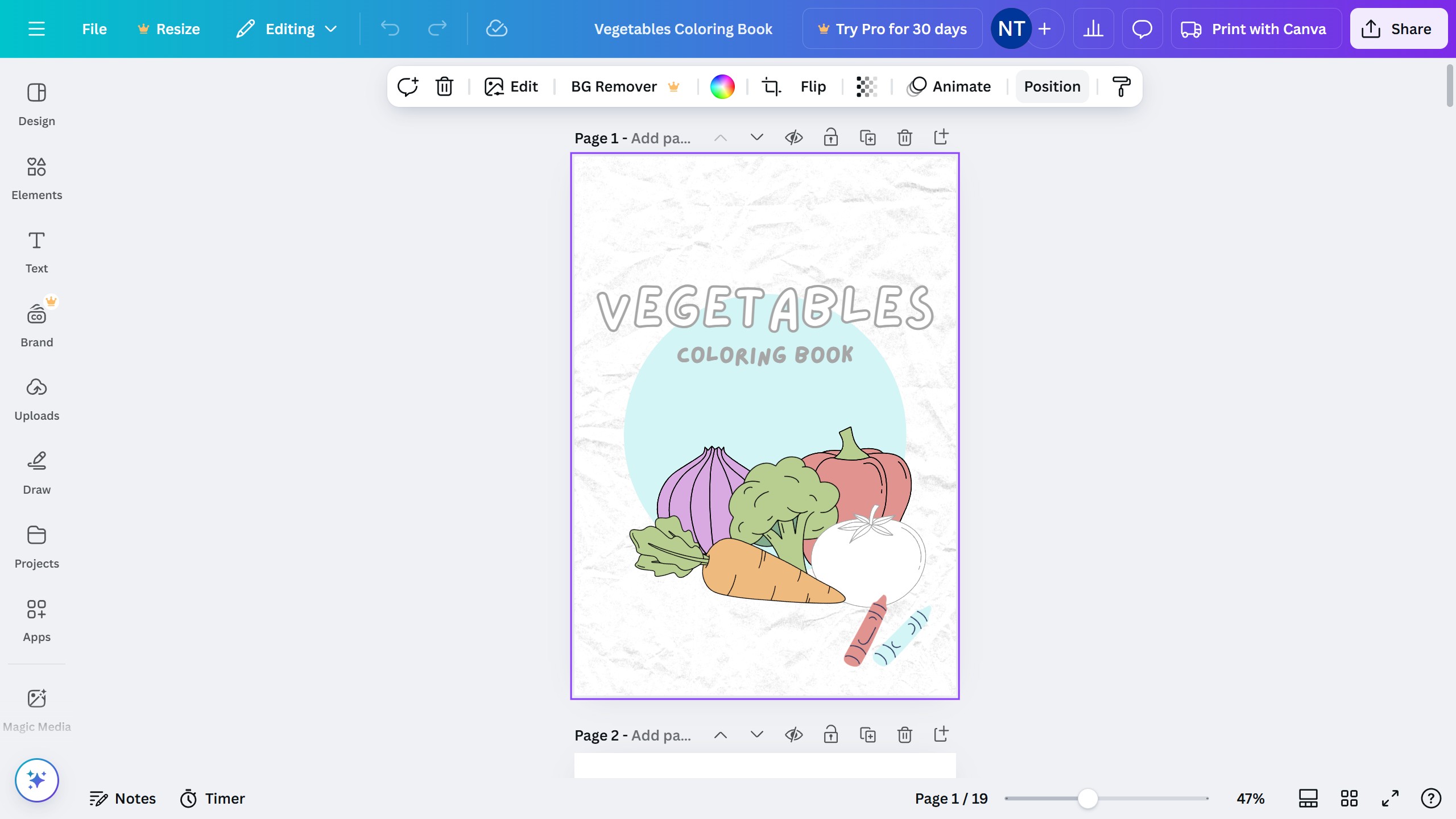The height and width of the screenshot is (819, 1456).
Task: Open the Position panel tab
Action: pyautogui.click(x=1052, y=86)
